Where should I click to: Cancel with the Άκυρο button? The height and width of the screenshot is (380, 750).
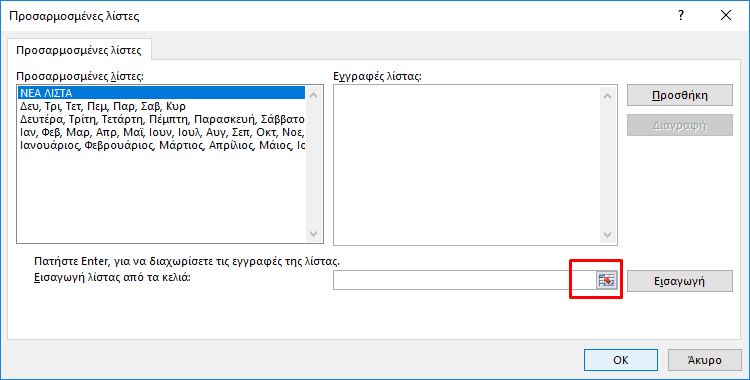coord(704,359)
